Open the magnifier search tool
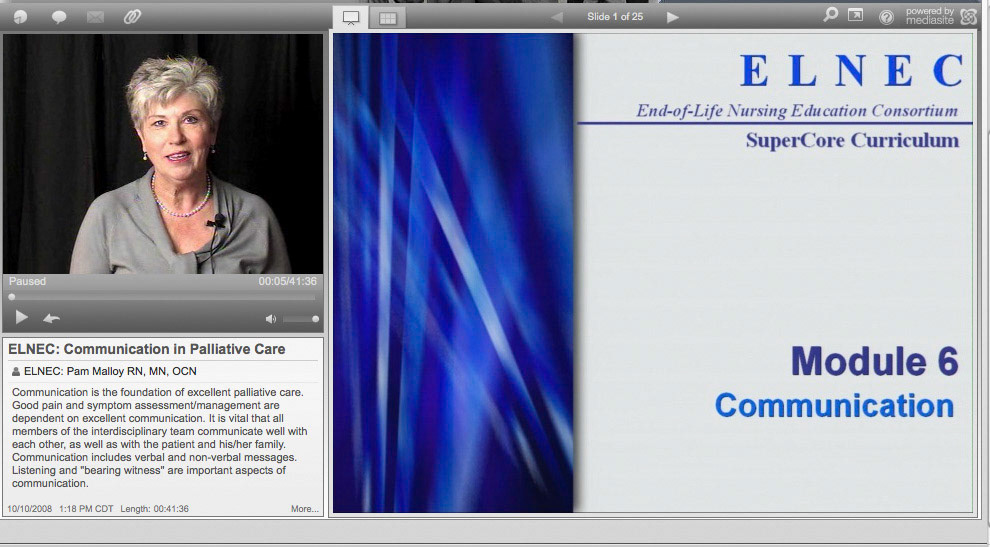 pos(830,15)
